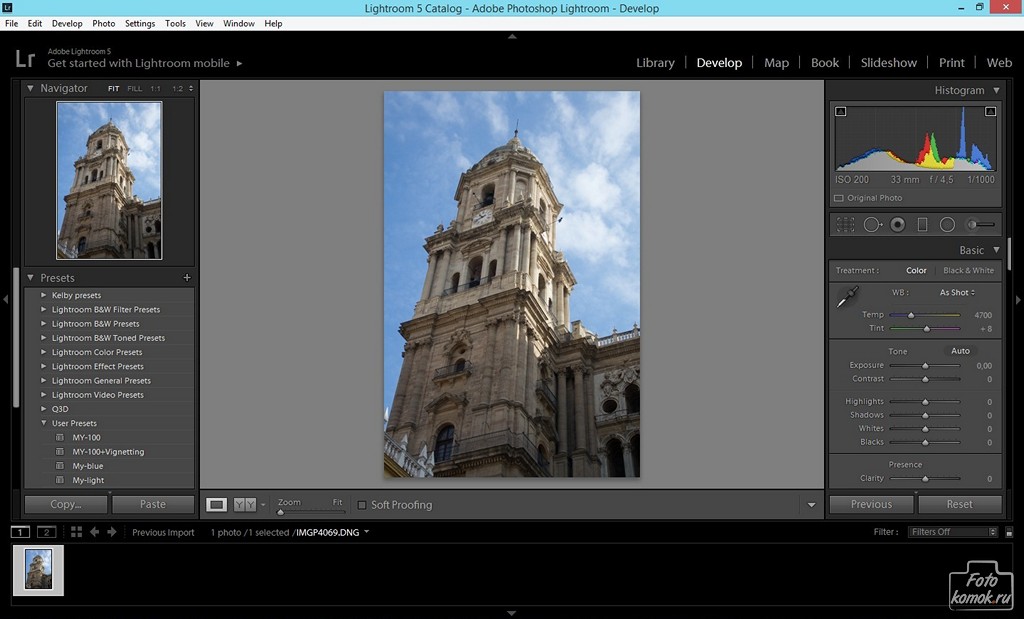Open the Photo menu
The image size is (1024, 619).
pos(103,23)
